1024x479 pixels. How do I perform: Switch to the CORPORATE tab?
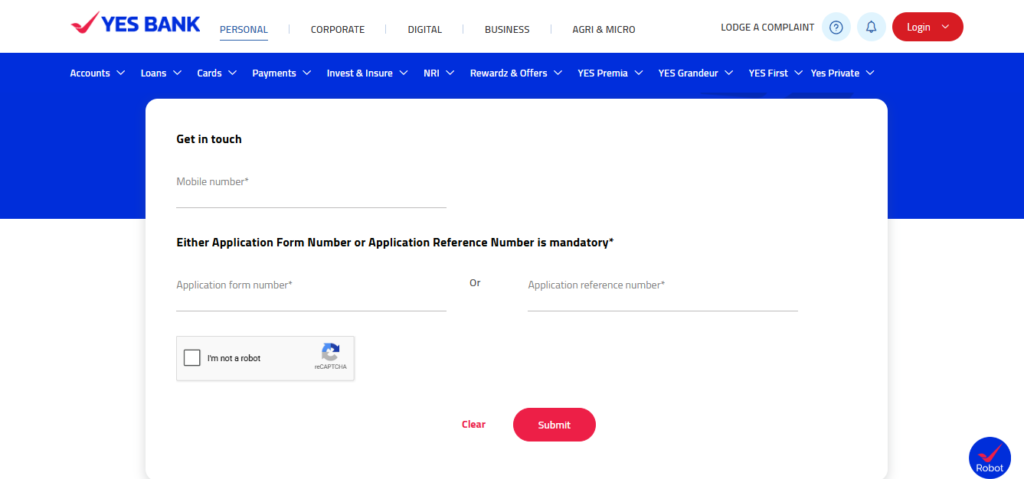click(338, 29)
